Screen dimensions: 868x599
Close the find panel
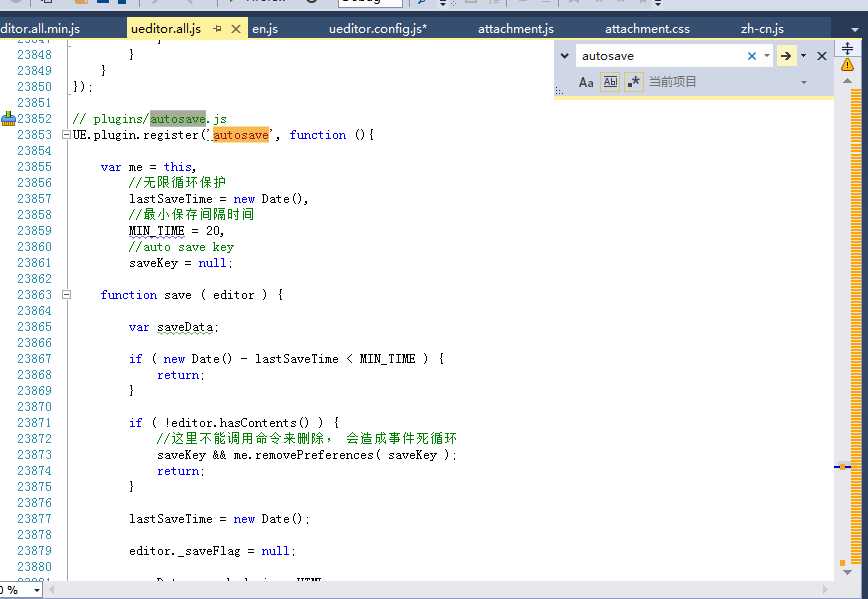(x=822, y=56)
